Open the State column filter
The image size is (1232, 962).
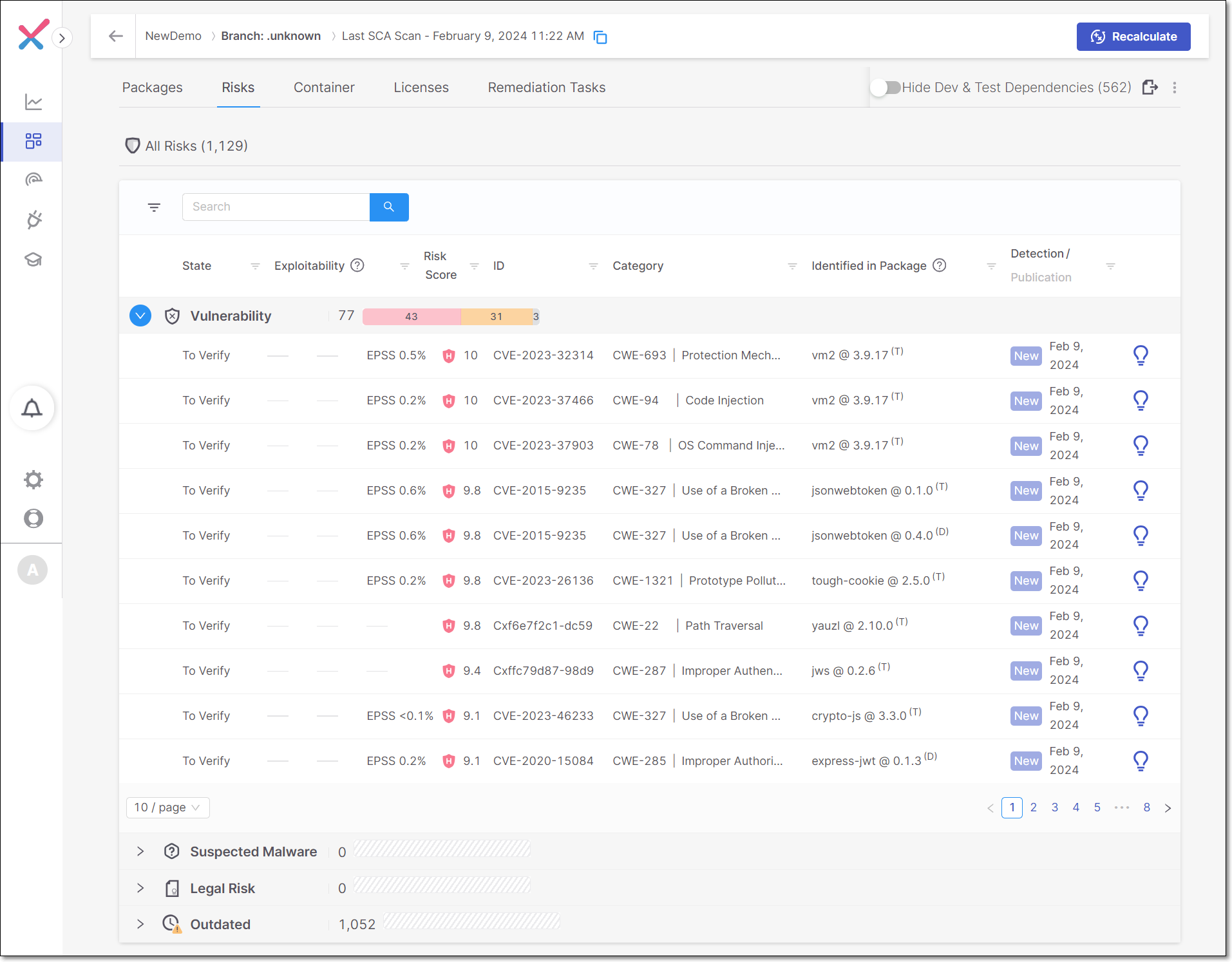coord(255,266)
